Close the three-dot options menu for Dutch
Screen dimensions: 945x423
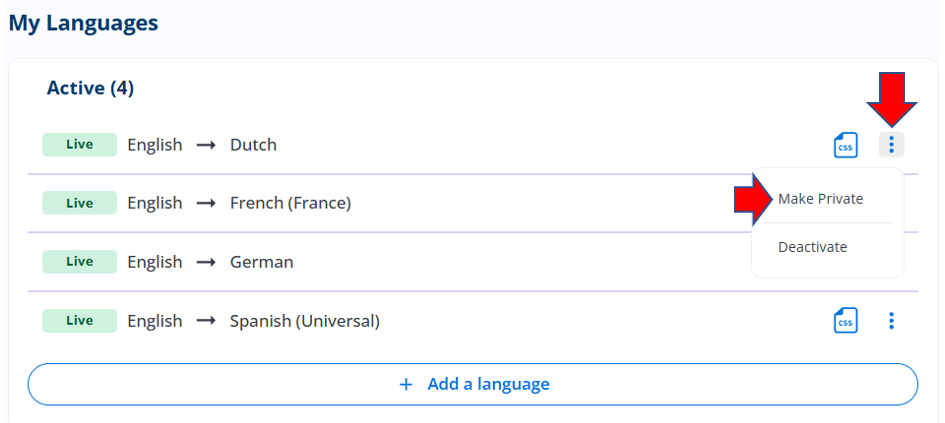coord(891,145)
